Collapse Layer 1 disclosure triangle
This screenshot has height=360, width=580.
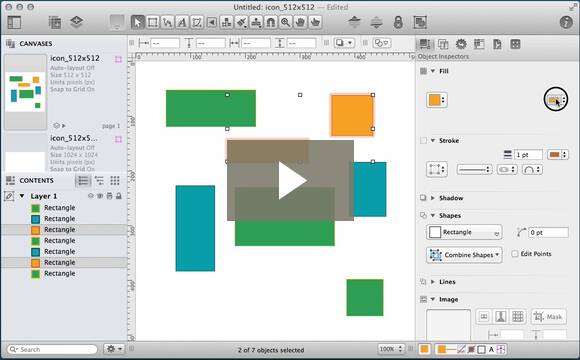coord(22,196)
